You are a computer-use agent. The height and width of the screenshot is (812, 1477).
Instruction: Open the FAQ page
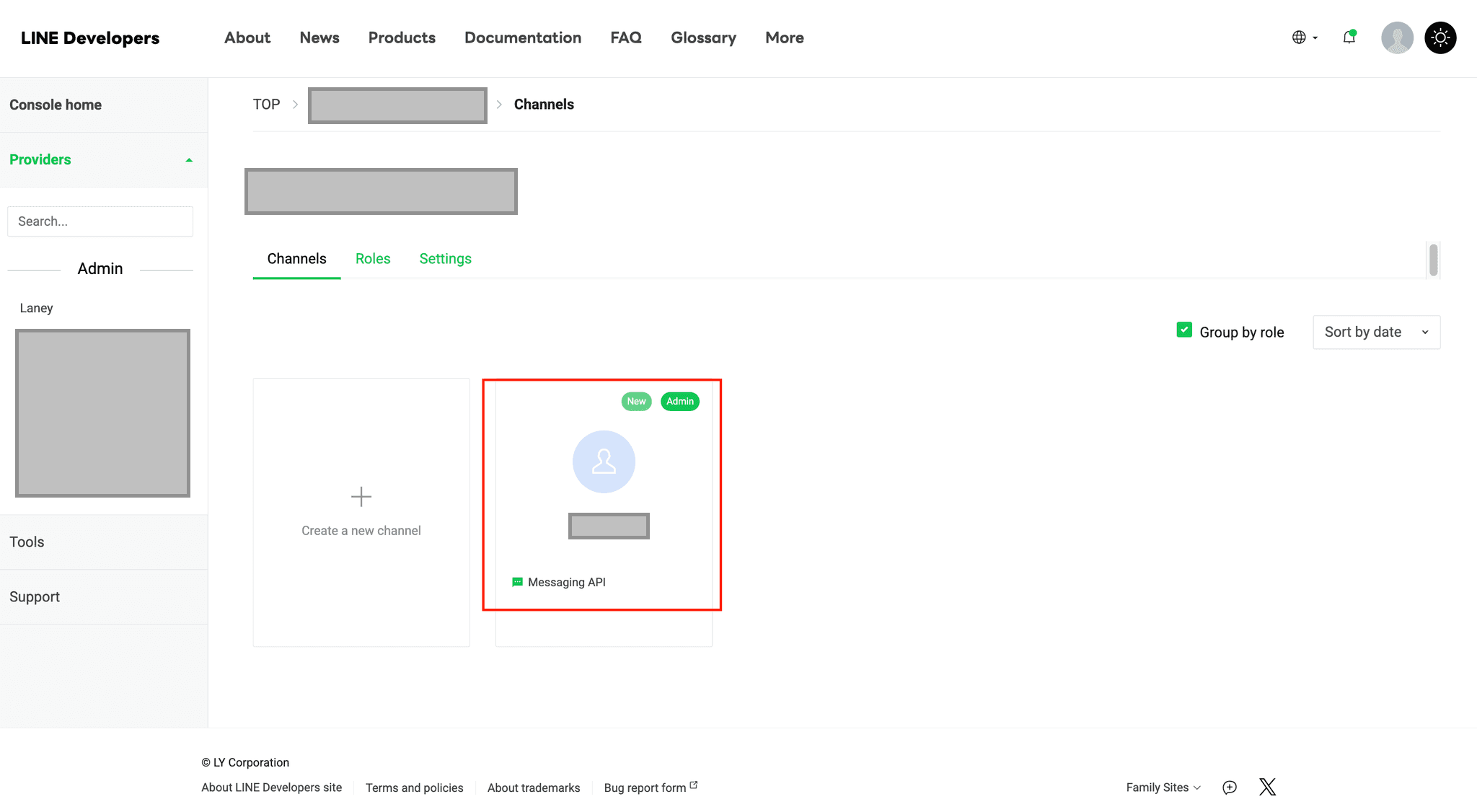(626, 37)
